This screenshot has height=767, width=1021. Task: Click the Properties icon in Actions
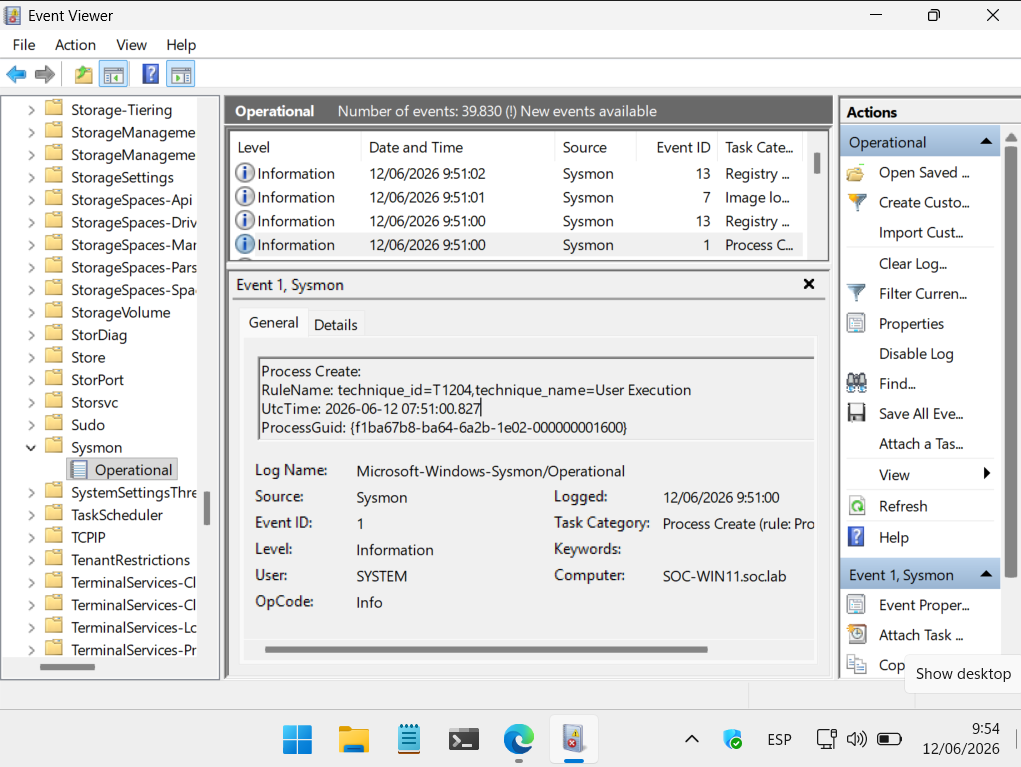pyautogui.click(x=856, y=324)
